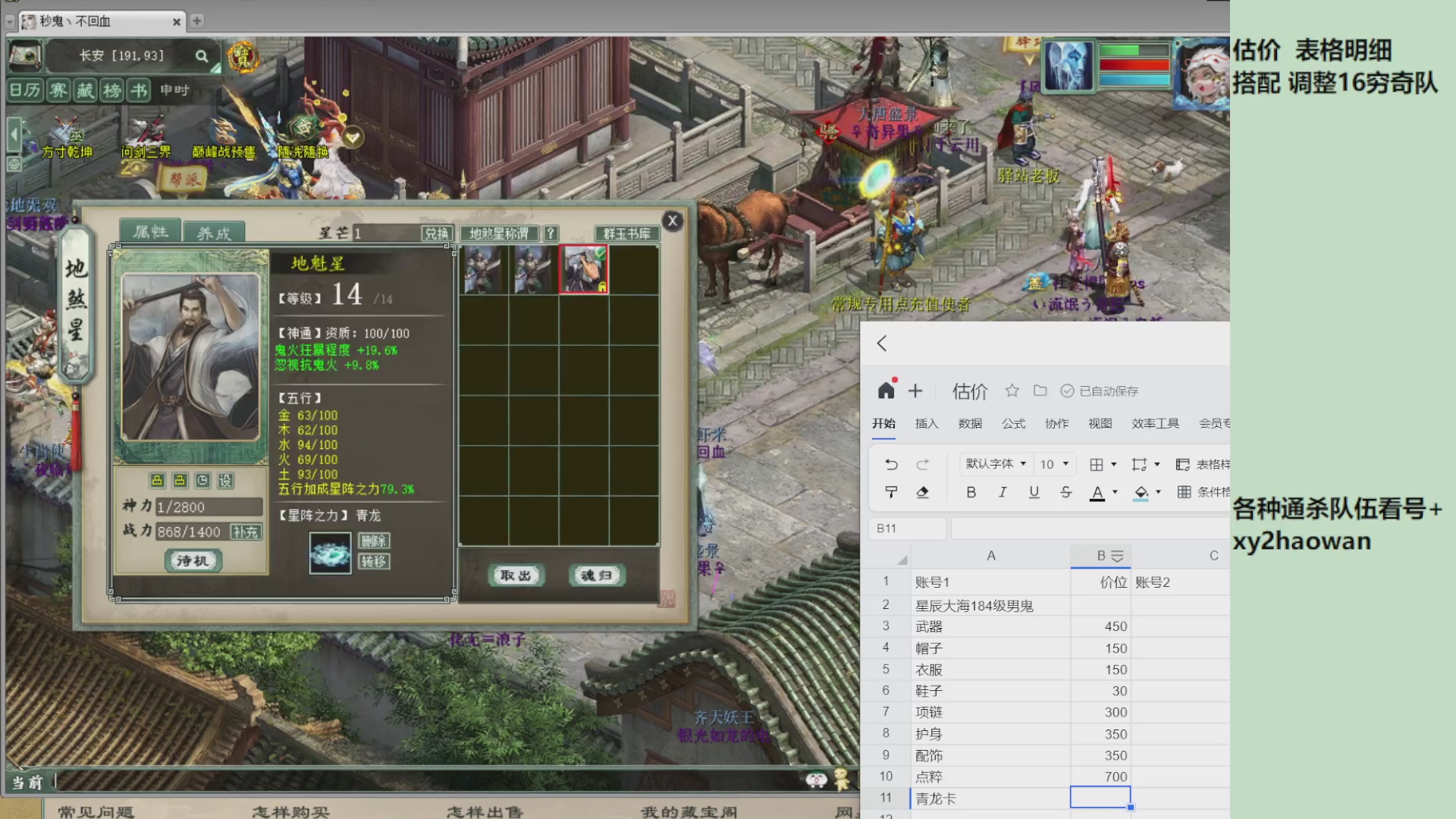Screen dimensions: 1456x819
Task: Toggle underline formatting
Action: coord(1034,492)
